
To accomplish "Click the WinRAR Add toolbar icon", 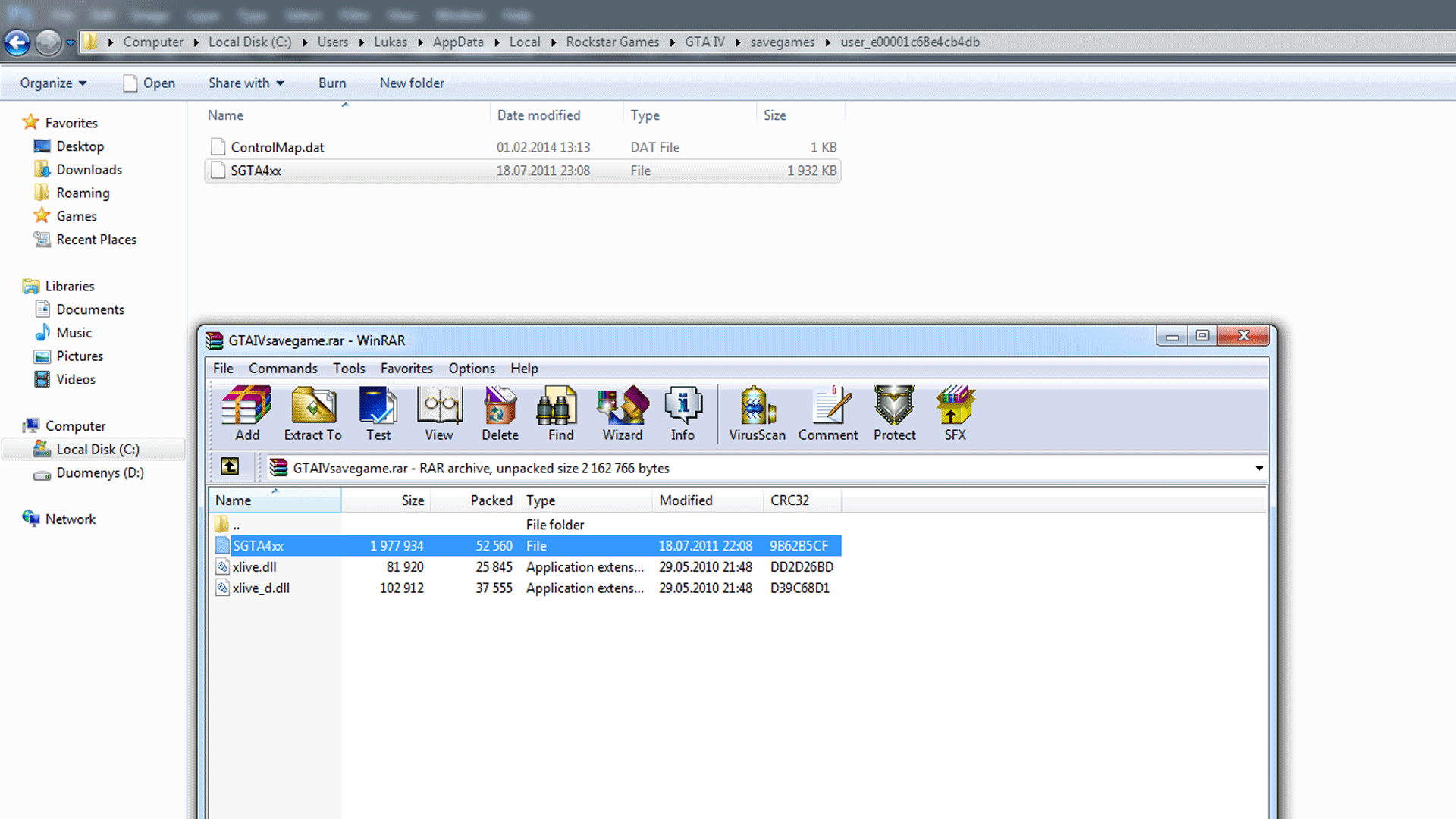I will click(x=247, y=413).
